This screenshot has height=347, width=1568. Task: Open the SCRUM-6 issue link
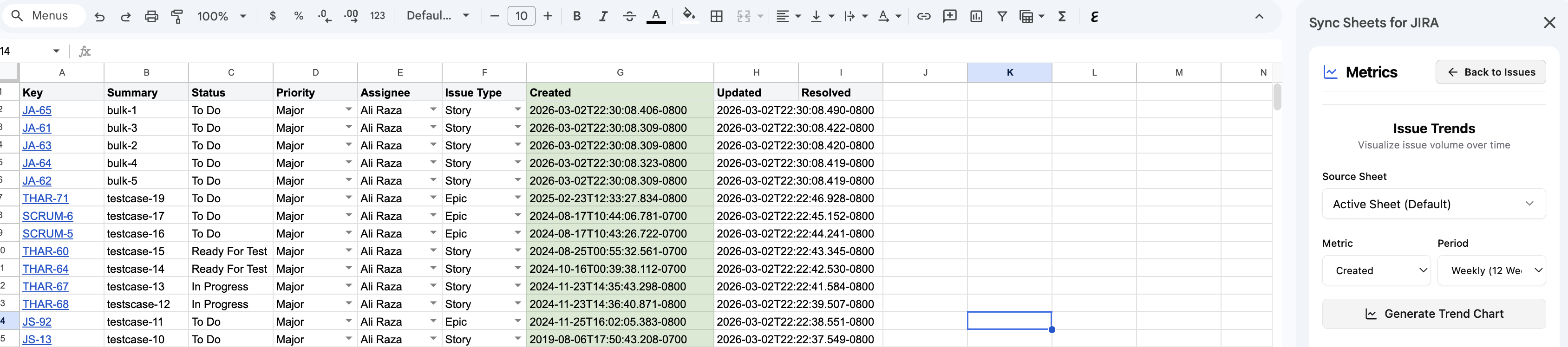point(47,216)
